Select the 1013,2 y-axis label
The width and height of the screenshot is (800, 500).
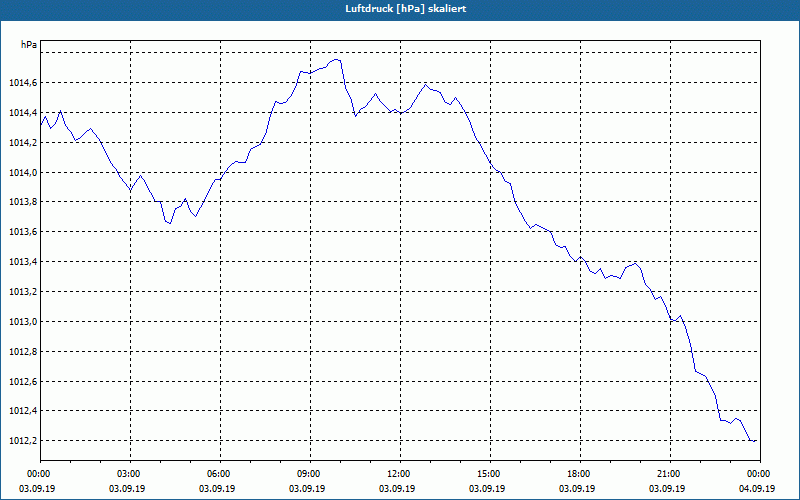click(x=22, y=292)
